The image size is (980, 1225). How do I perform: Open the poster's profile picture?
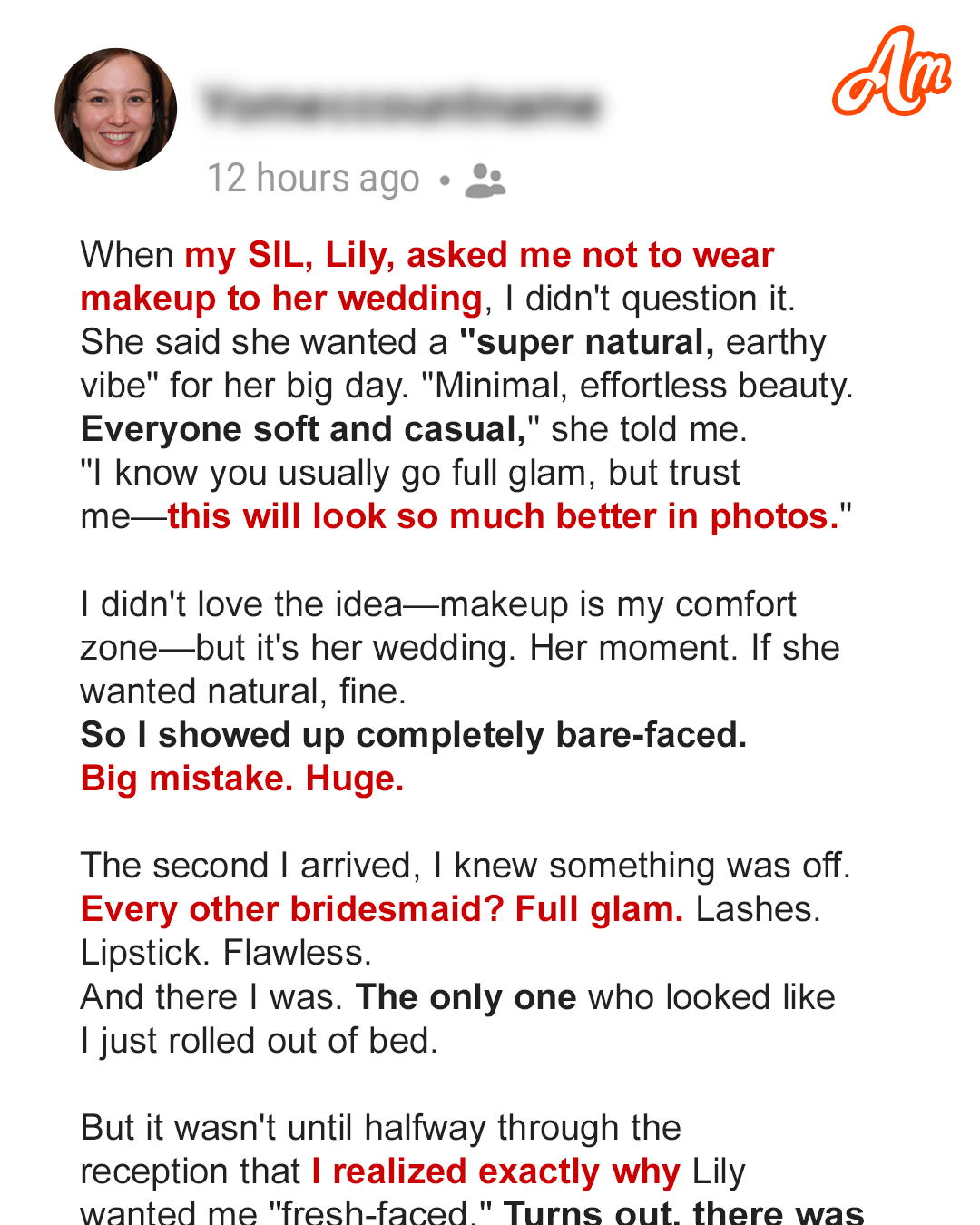point(116,109)
